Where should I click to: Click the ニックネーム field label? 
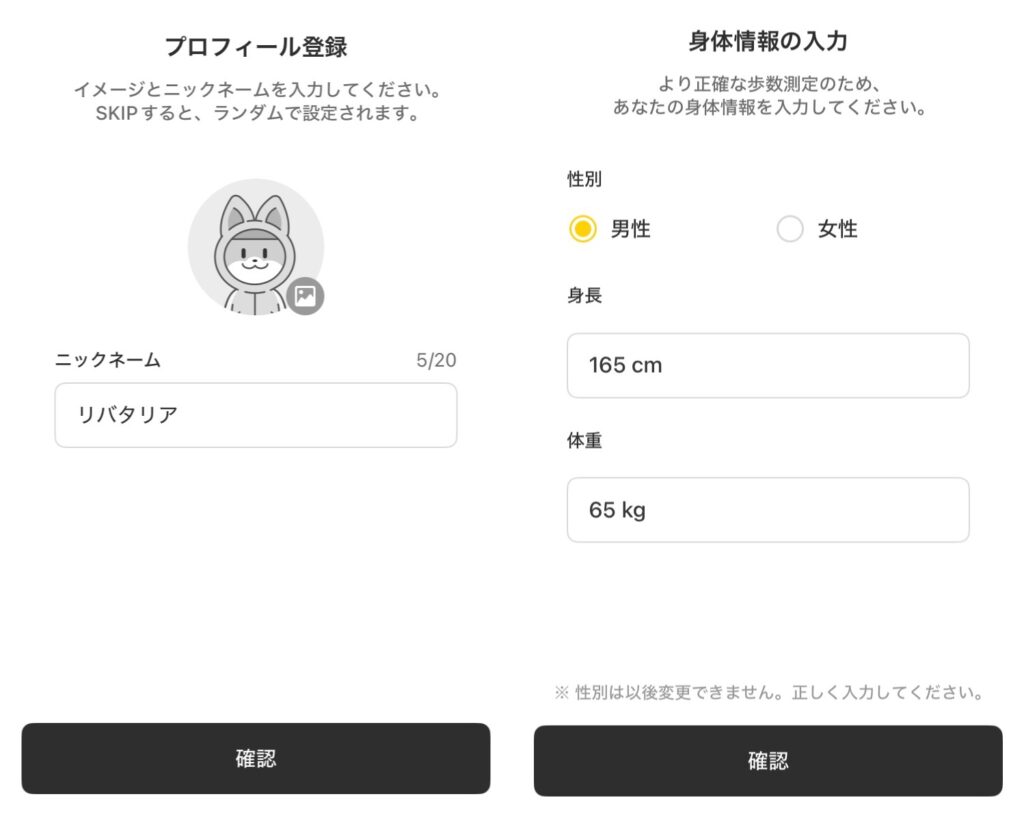(108, 360)
